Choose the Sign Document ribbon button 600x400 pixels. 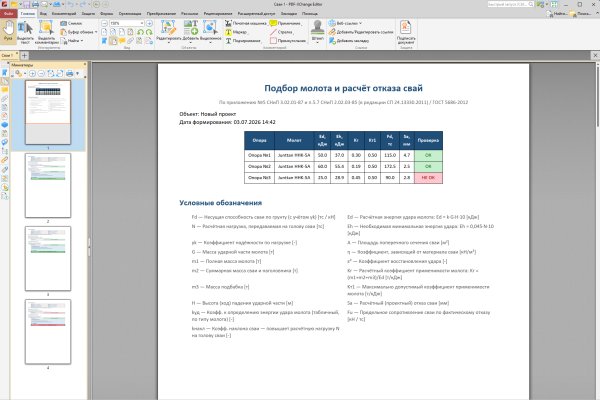click(406, 32)
